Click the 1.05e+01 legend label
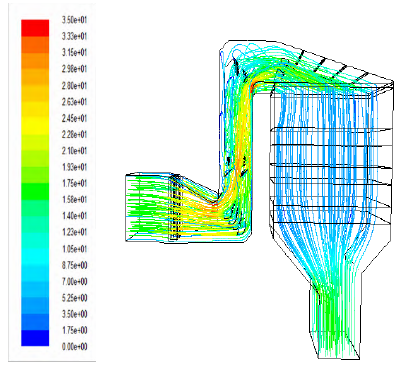This screenshot has width=404, height=375. [74, 249]
